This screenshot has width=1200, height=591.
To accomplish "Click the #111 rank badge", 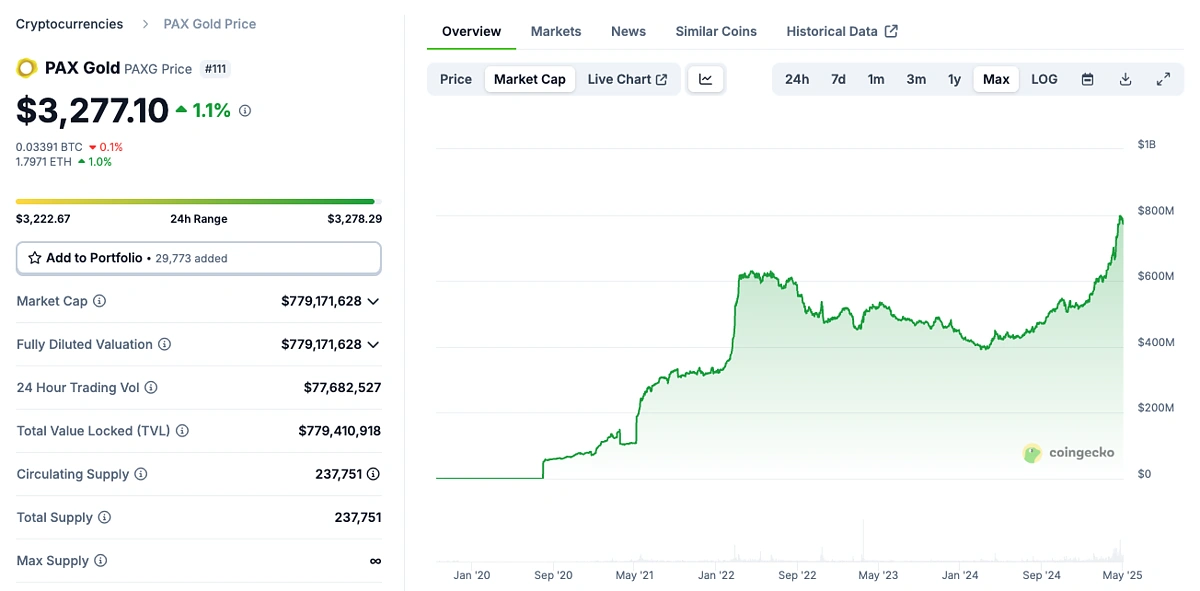I will [216, 69].
